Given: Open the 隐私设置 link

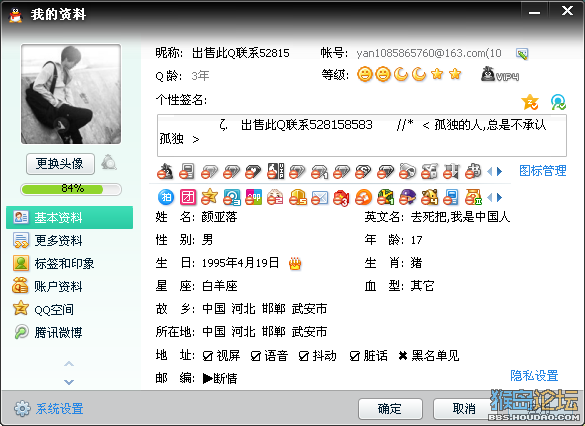Looking at the screenshot, I should click(534, 376).
